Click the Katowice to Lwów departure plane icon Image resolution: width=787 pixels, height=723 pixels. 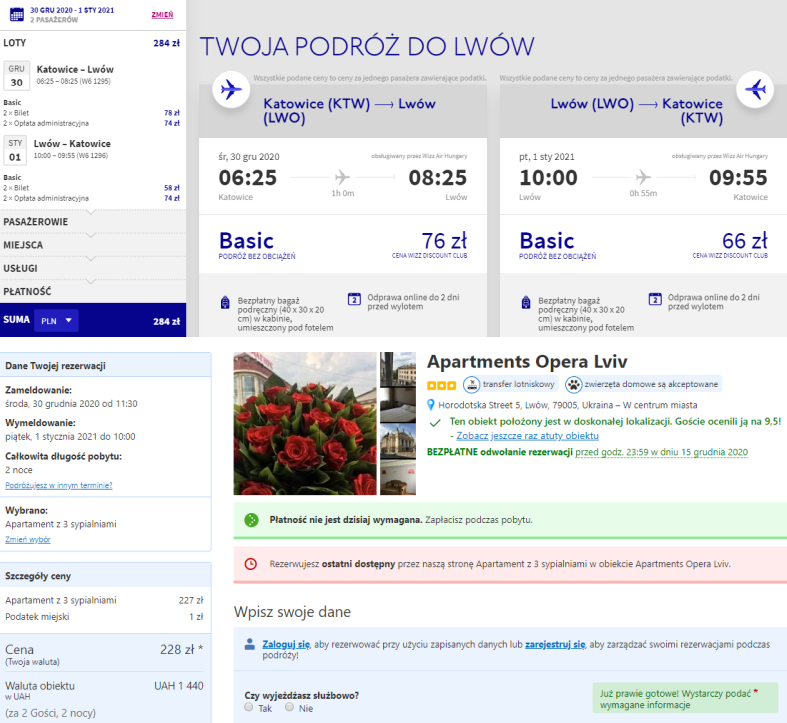[230, 89]
